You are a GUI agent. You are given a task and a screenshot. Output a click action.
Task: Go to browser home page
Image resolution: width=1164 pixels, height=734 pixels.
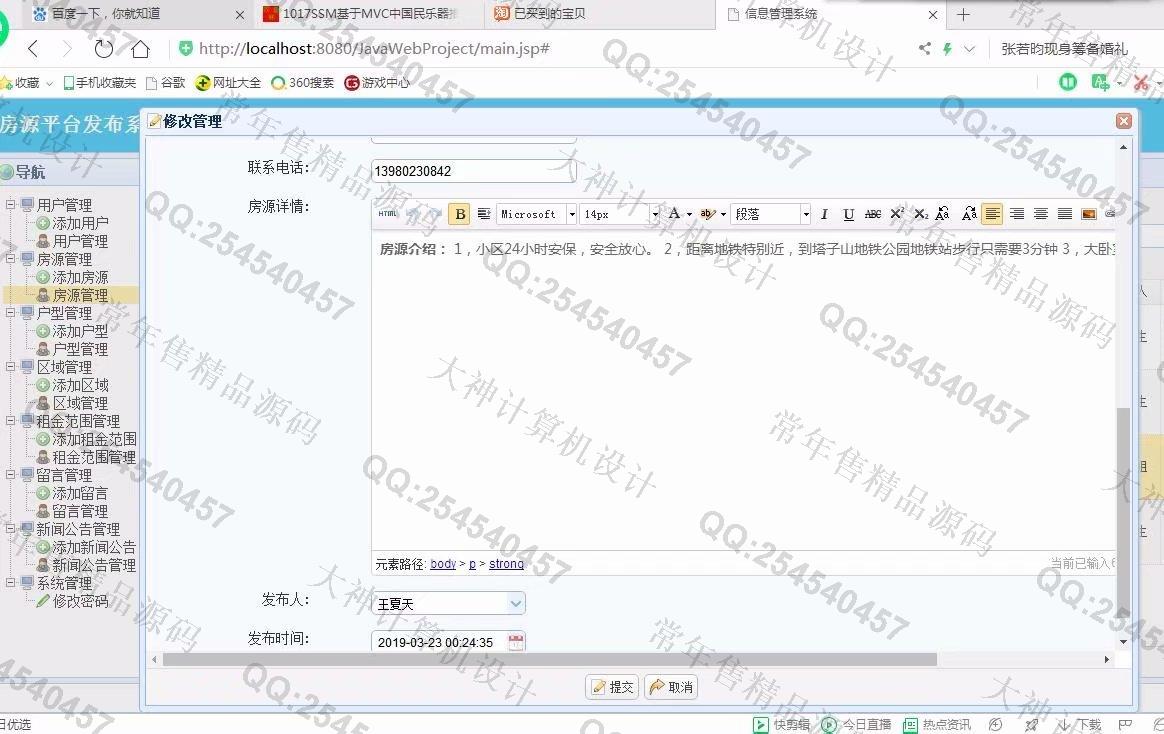click(140, 49)
